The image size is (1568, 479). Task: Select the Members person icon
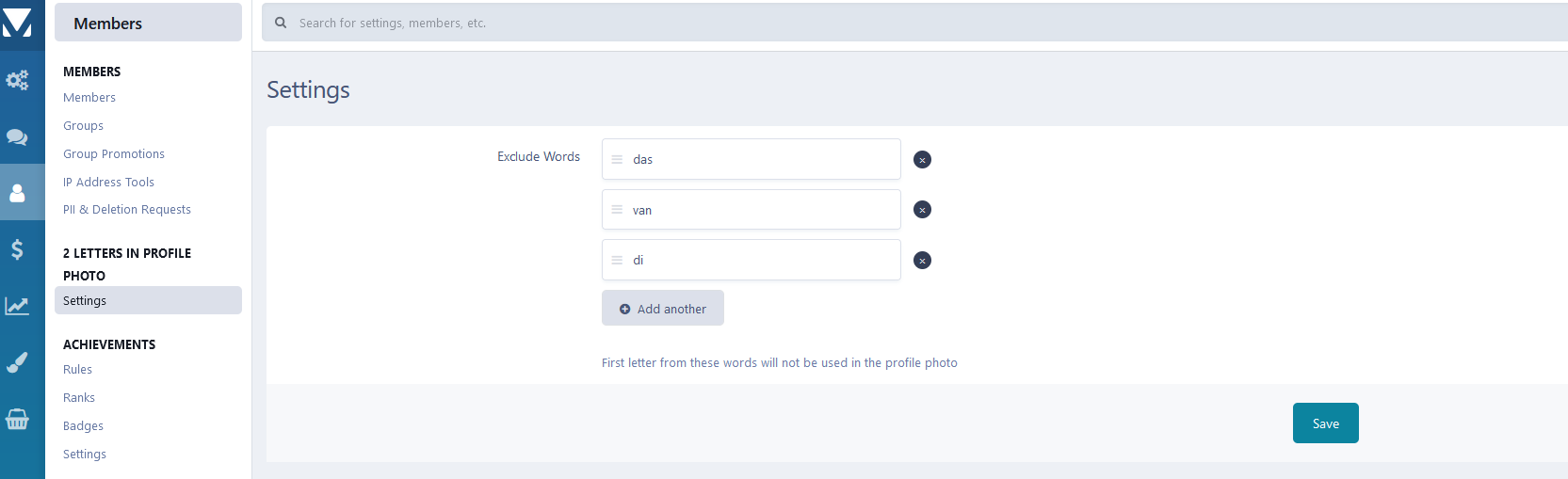(x=17, y=193)
